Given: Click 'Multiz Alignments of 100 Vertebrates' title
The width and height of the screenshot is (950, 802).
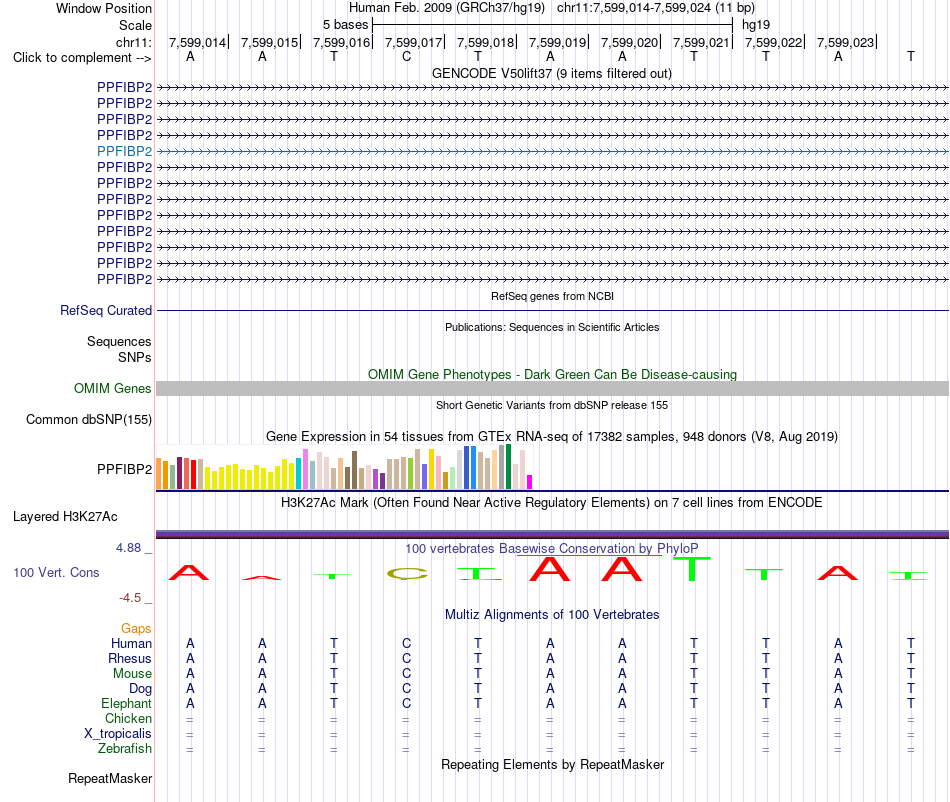Looking at the screenshot, I should (552, 614).
